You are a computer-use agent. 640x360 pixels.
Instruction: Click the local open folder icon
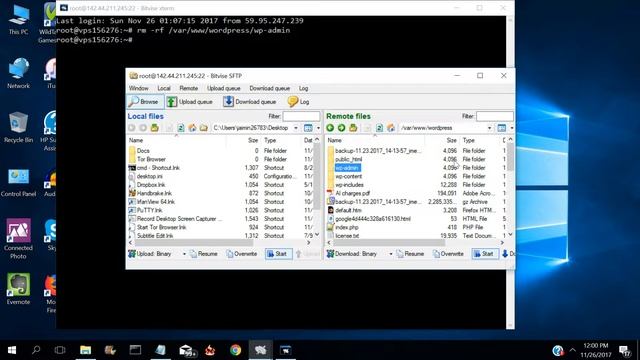(203, 128)
